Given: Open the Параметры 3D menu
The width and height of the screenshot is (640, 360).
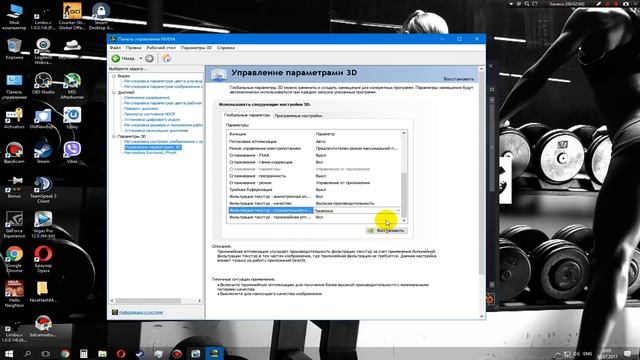Looking at the screenshot, I should coord(196,48).
